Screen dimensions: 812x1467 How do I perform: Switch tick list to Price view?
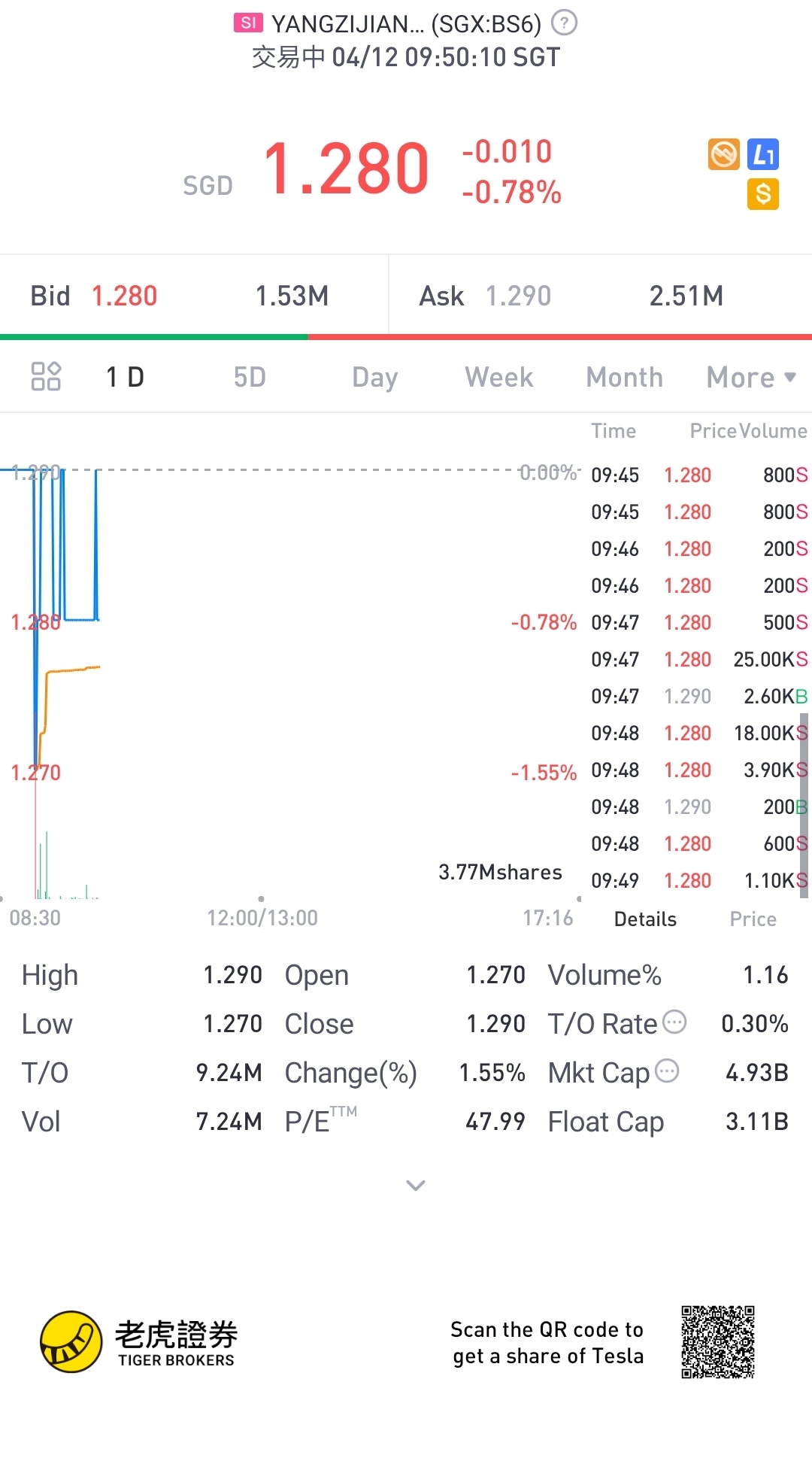[x=753, y=919]
